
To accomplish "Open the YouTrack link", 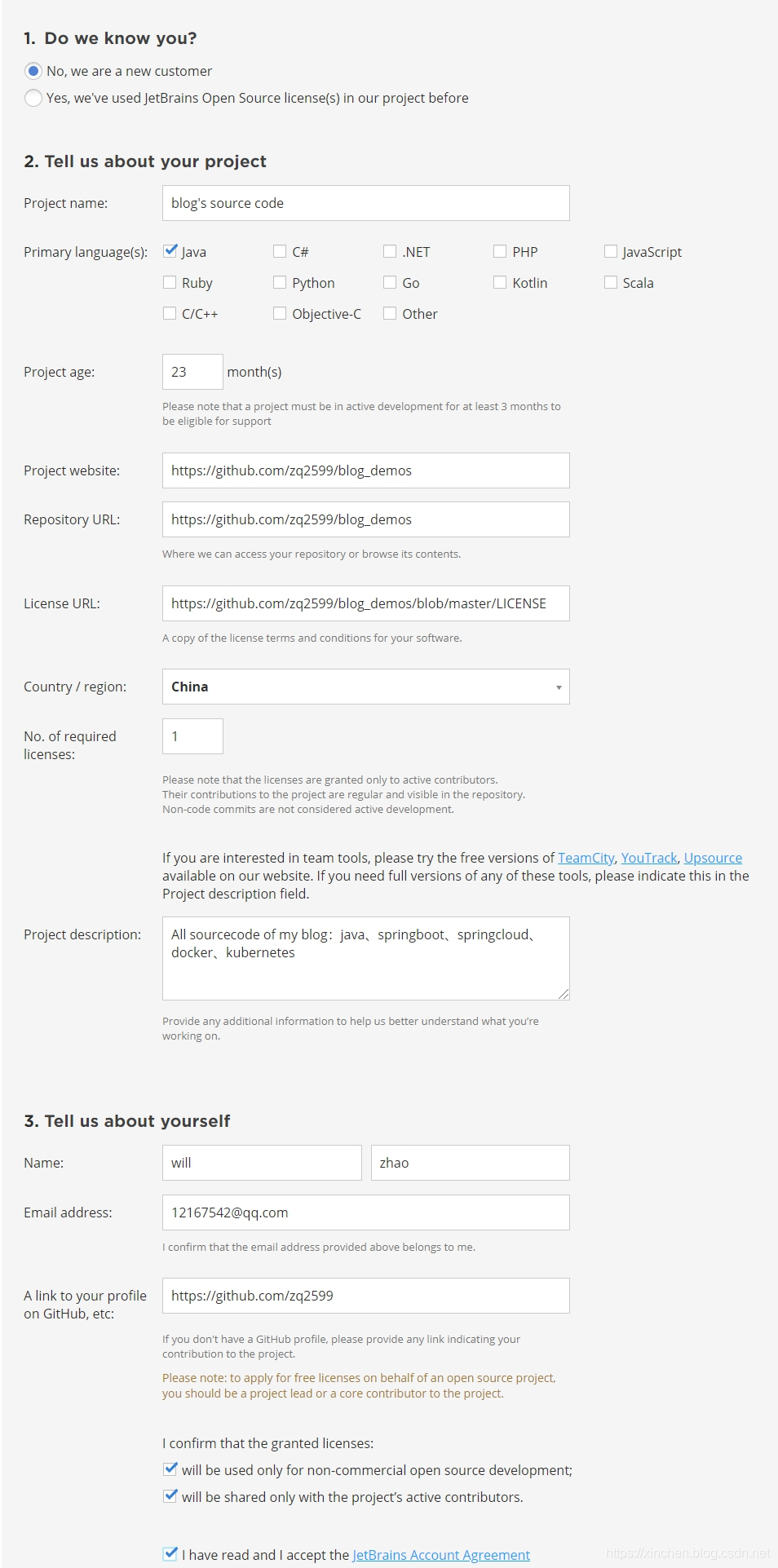I will click(648, 858).
